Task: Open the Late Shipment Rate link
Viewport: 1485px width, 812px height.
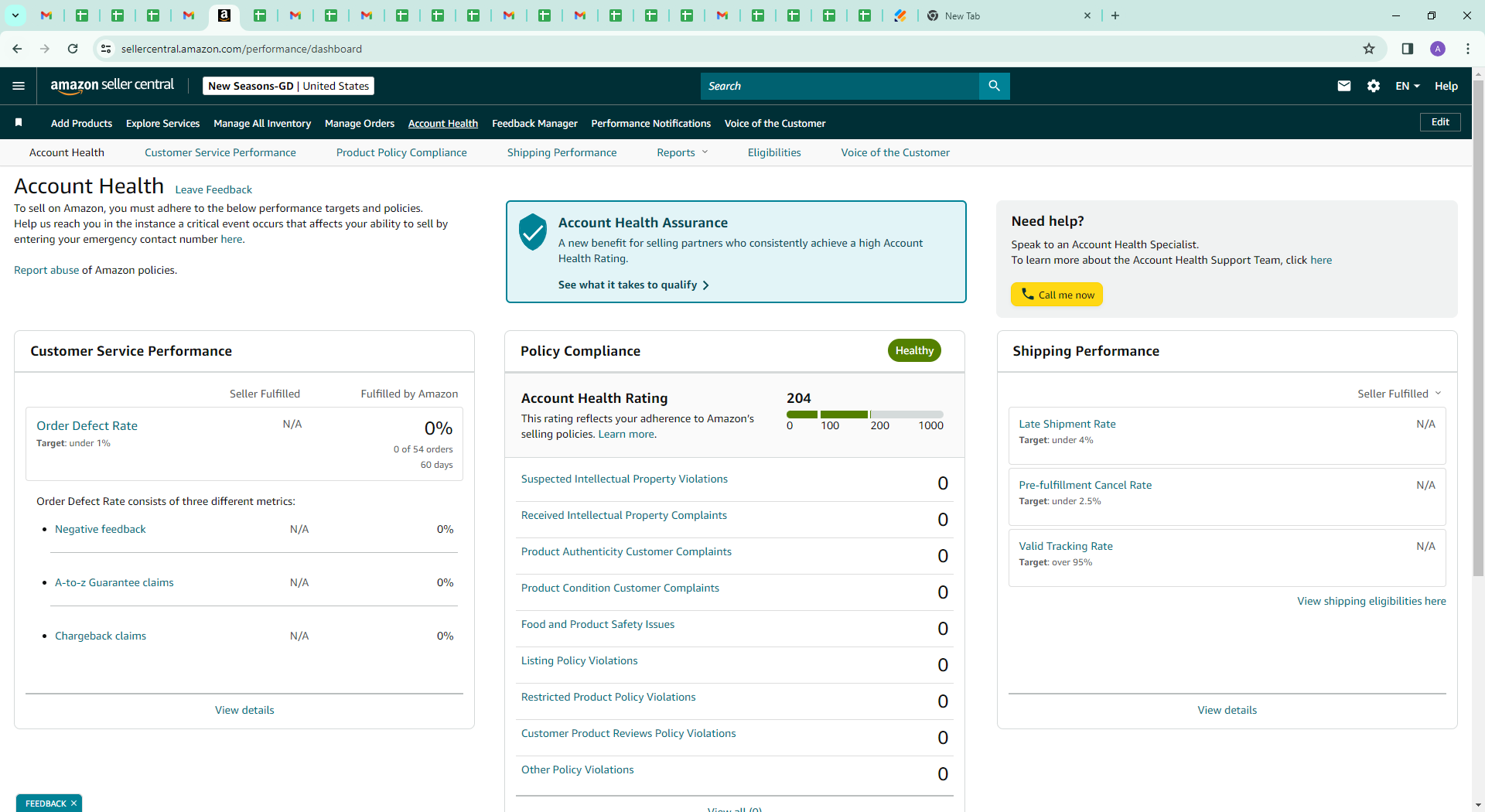Action: coord(1067,424)
